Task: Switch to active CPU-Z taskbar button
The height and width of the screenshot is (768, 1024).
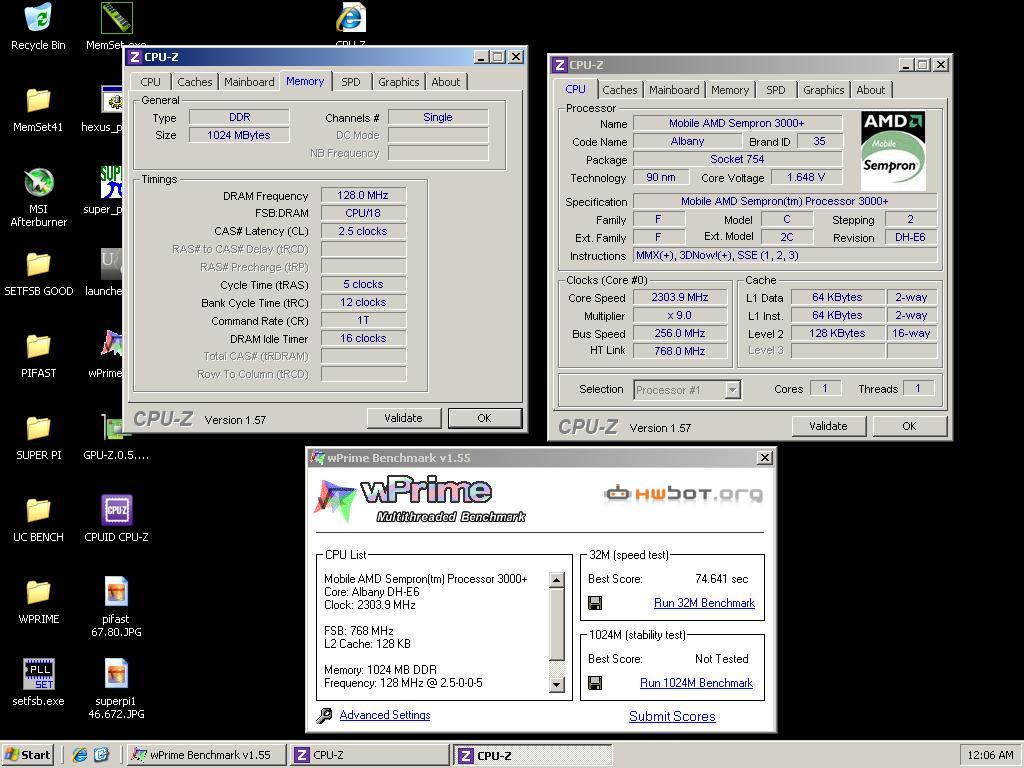Action: coord(533,755)
